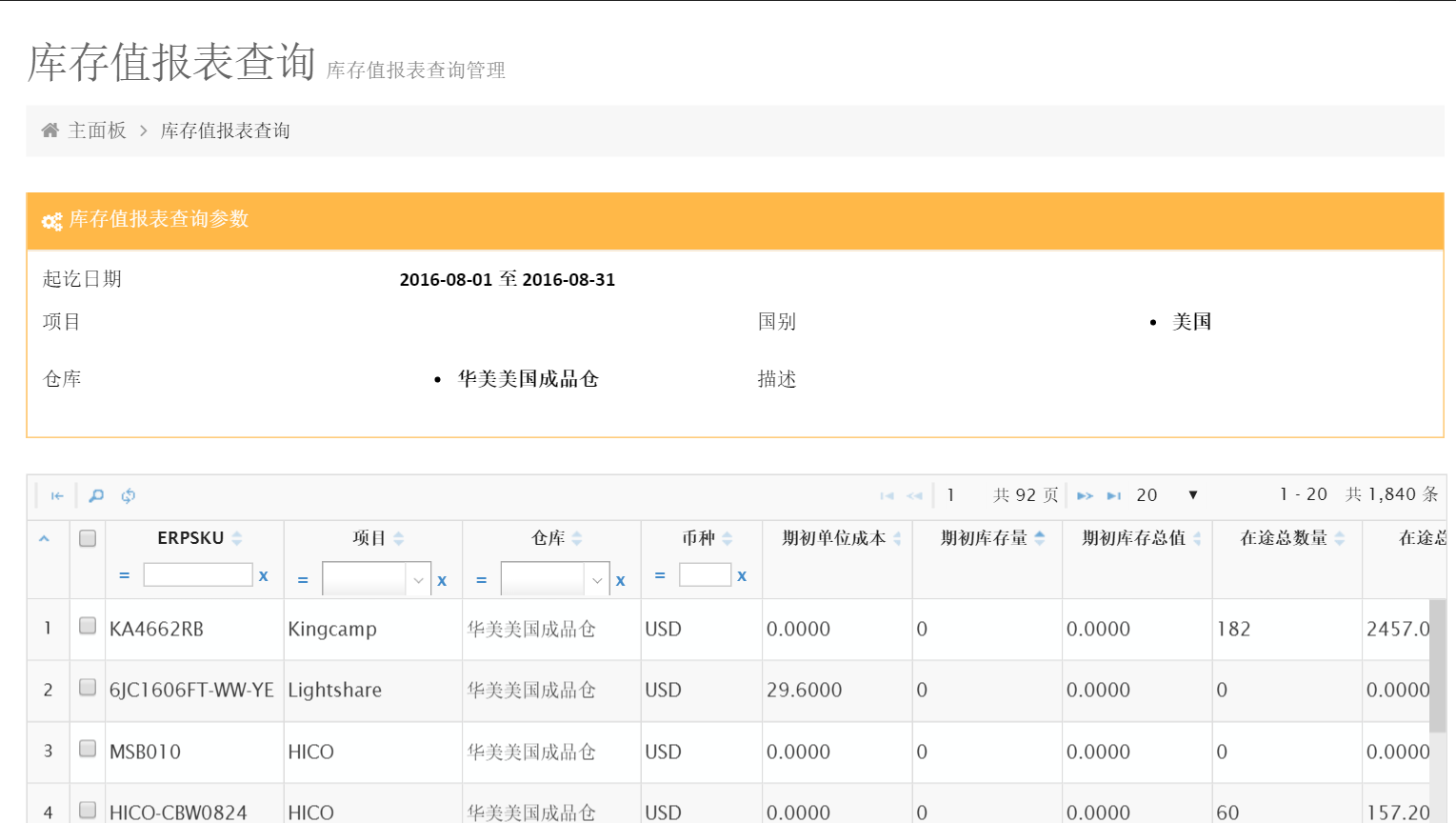Go to next page icon
The image size is (1456, 823).
point(1085,495)
